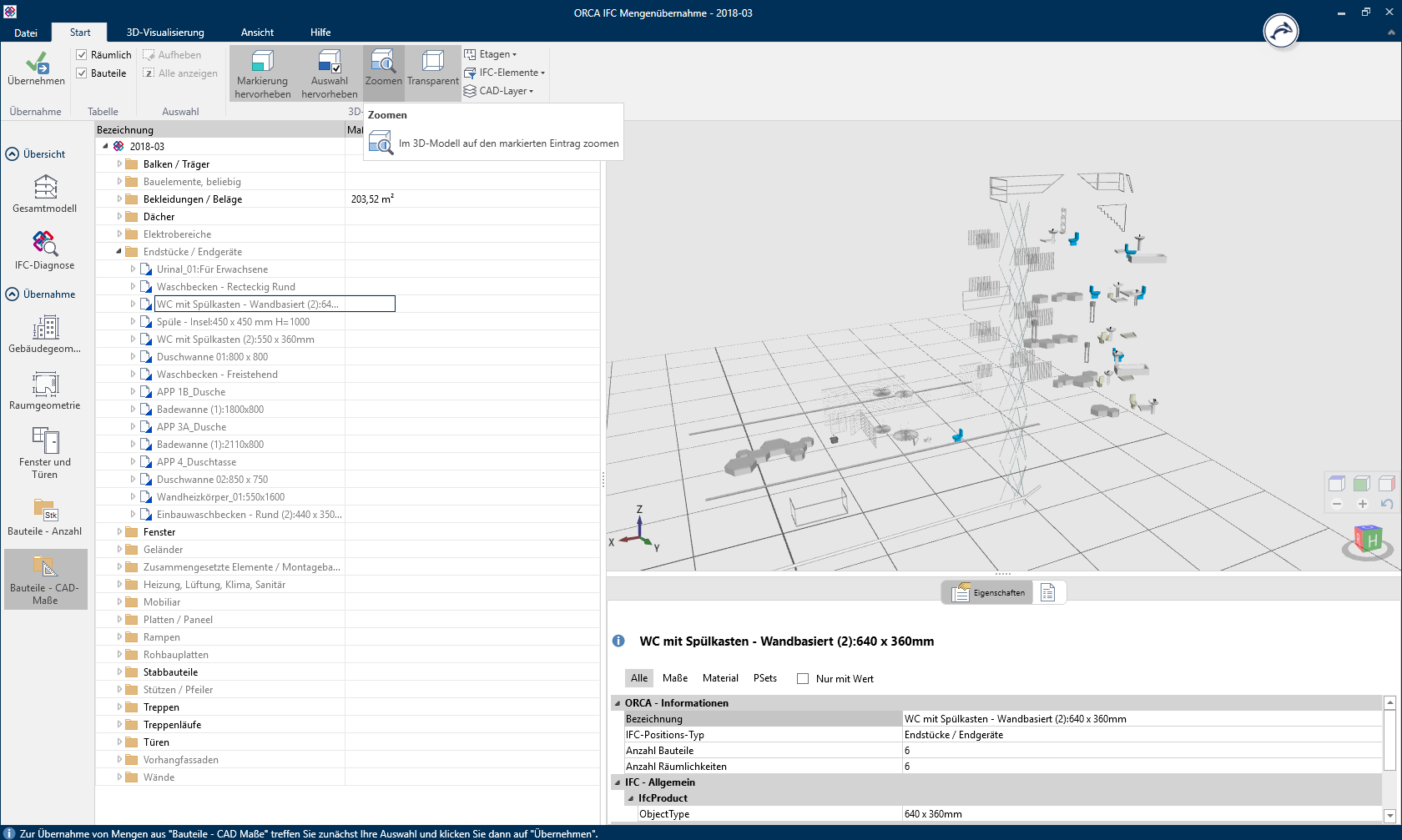Select Badewanne (1):2110x800 row
The width and height of the screenshot is (1402, 840).
pyautogui.click(x=209, y=445)
